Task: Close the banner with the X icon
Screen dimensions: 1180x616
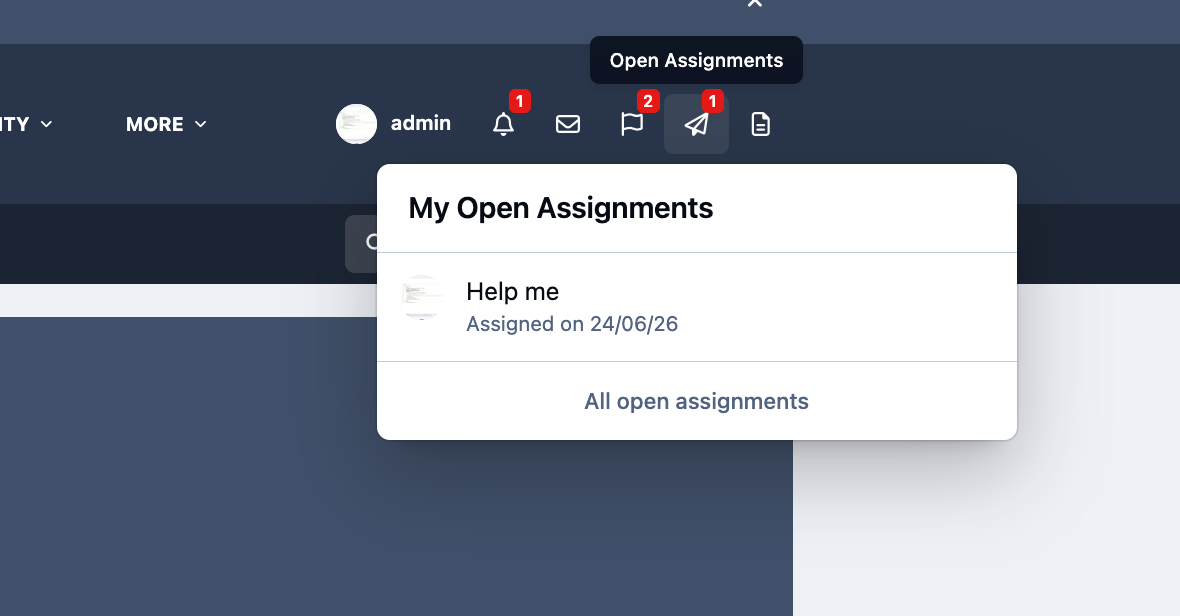Action: click(755, 3)
